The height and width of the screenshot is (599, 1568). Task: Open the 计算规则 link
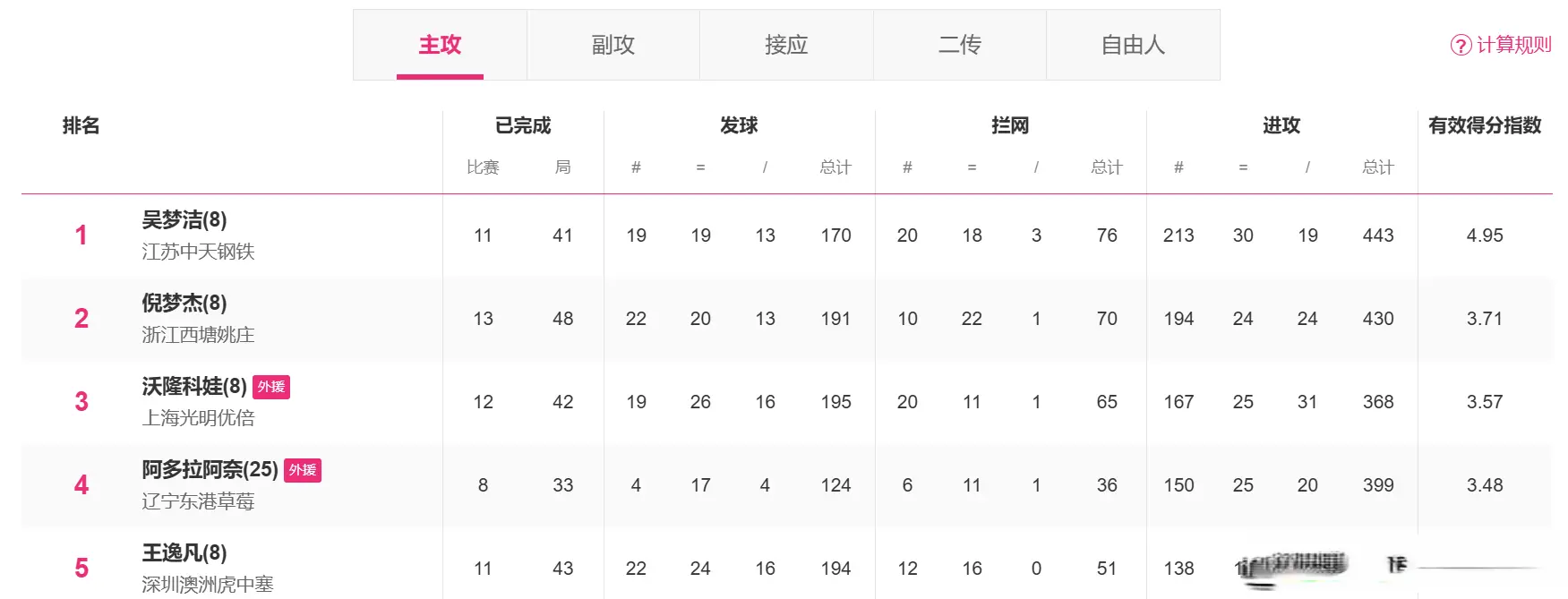pyautogui.click(x=1513, y=45)
